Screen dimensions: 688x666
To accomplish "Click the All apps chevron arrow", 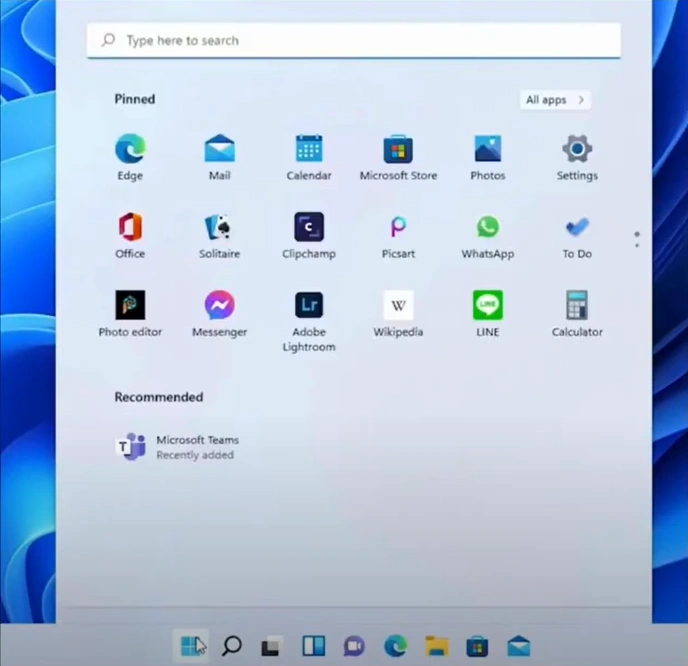I will 581,100.
